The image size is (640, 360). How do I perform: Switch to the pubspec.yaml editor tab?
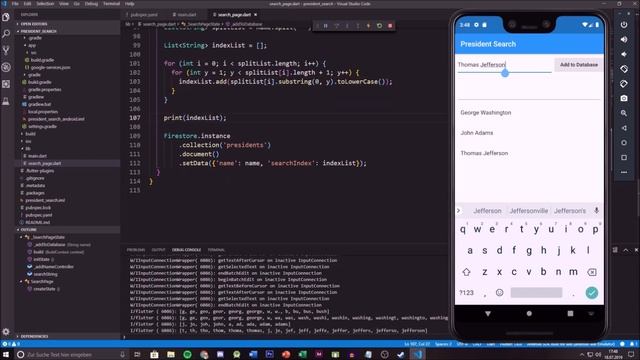(144, 15)
